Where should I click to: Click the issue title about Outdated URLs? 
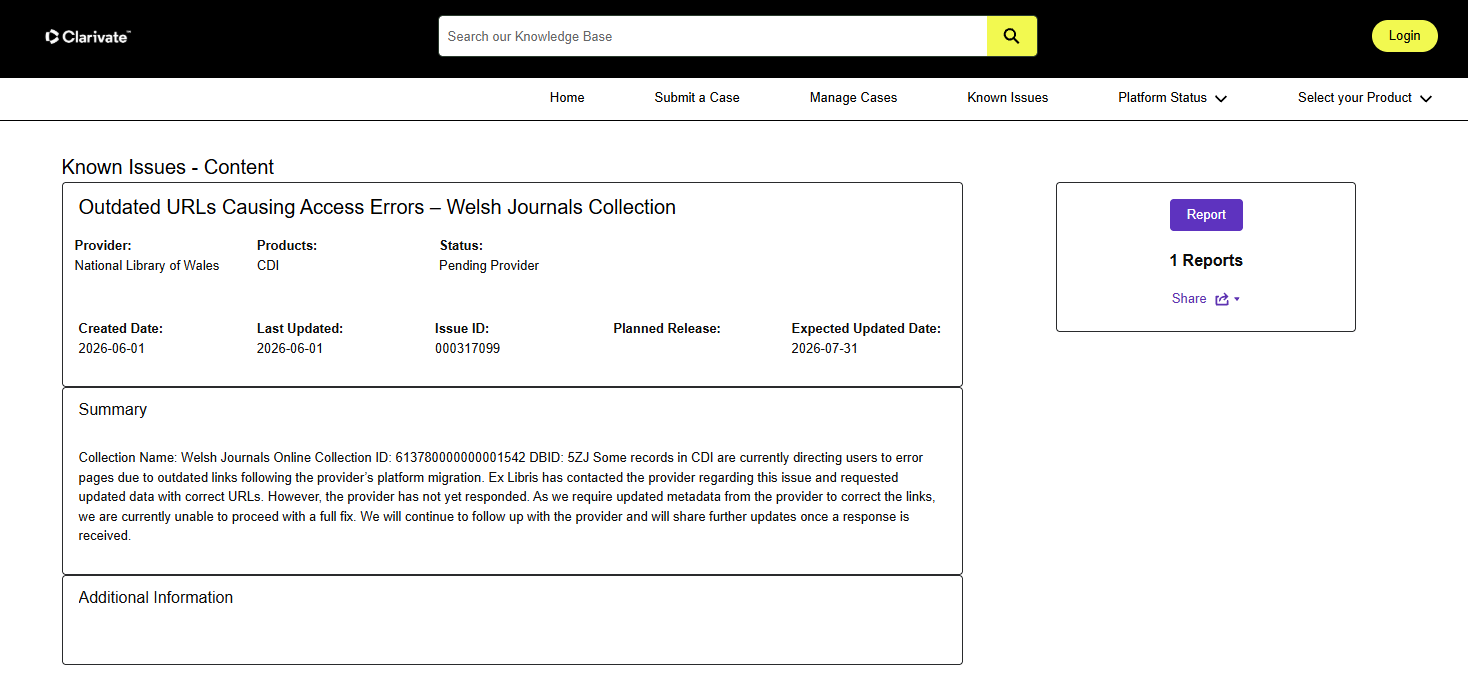click(x=377, y=208)
